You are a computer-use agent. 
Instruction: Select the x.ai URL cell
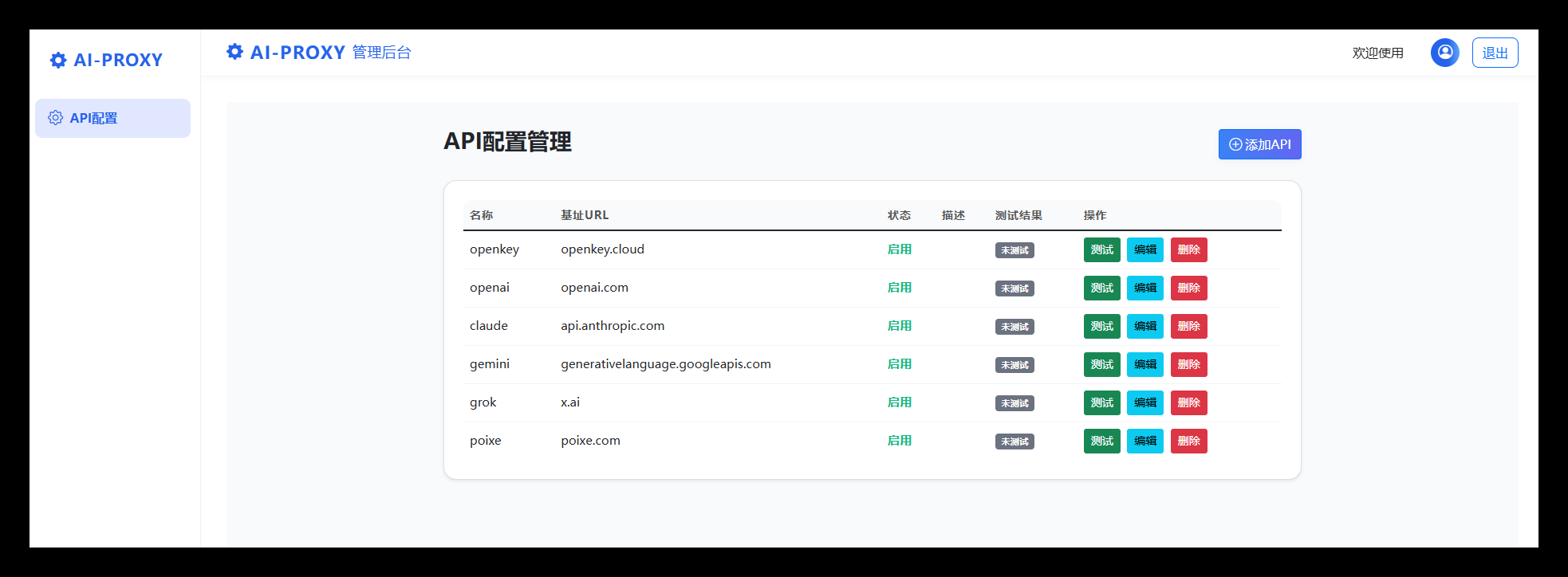(570, 402)
